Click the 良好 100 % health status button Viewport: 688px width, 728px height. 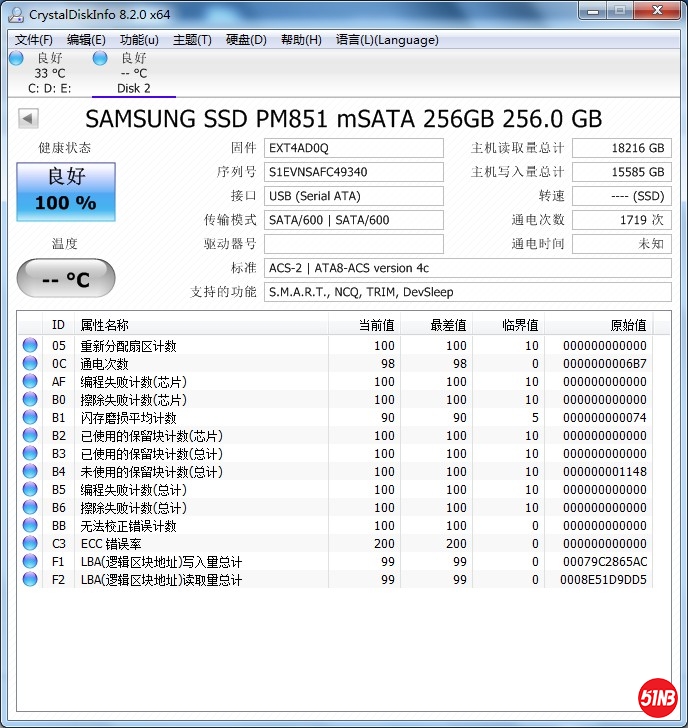(66, 191)
